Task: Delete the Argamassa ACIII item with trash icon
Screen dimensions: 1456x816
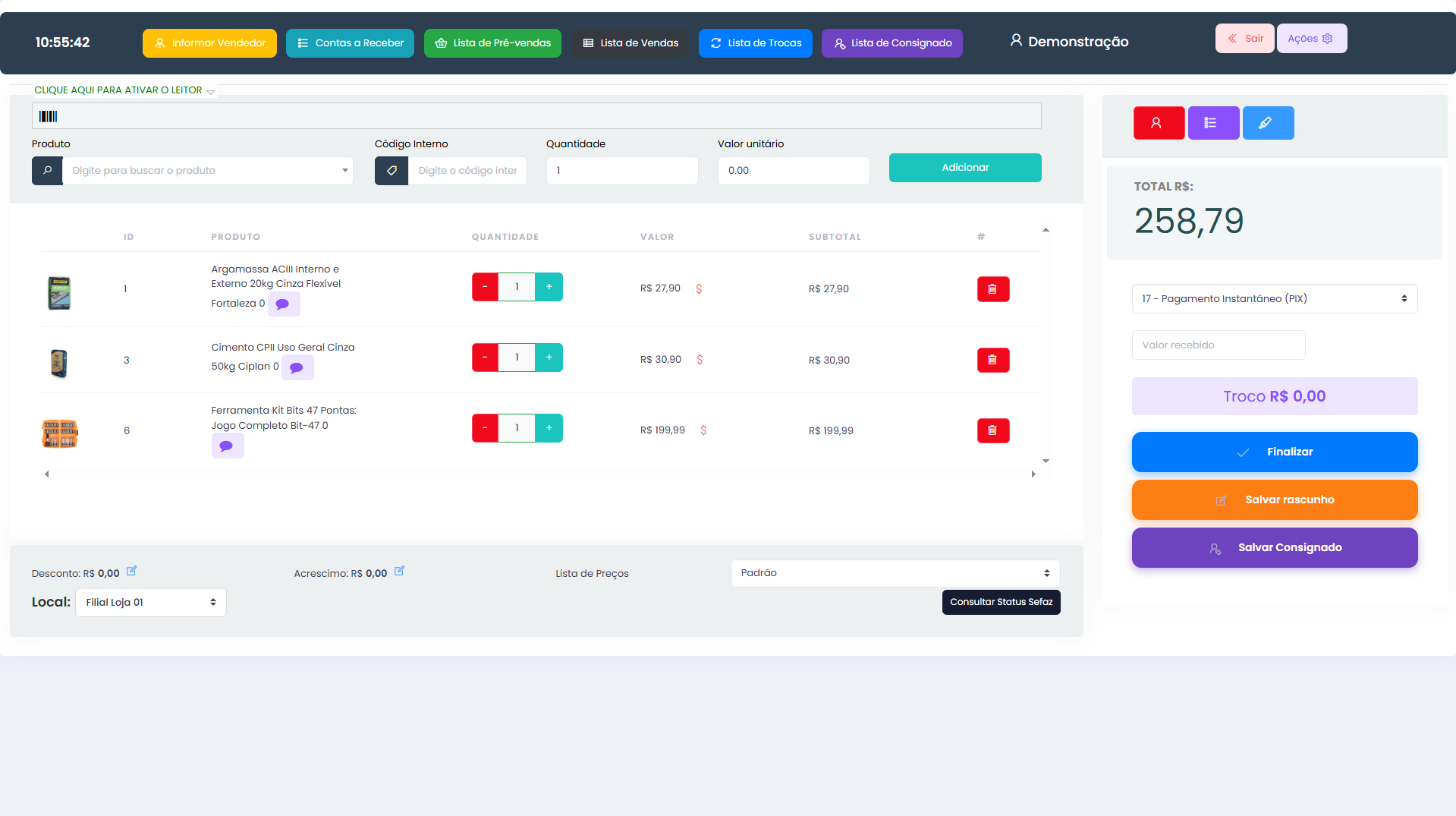Action: tap(992, 289)
